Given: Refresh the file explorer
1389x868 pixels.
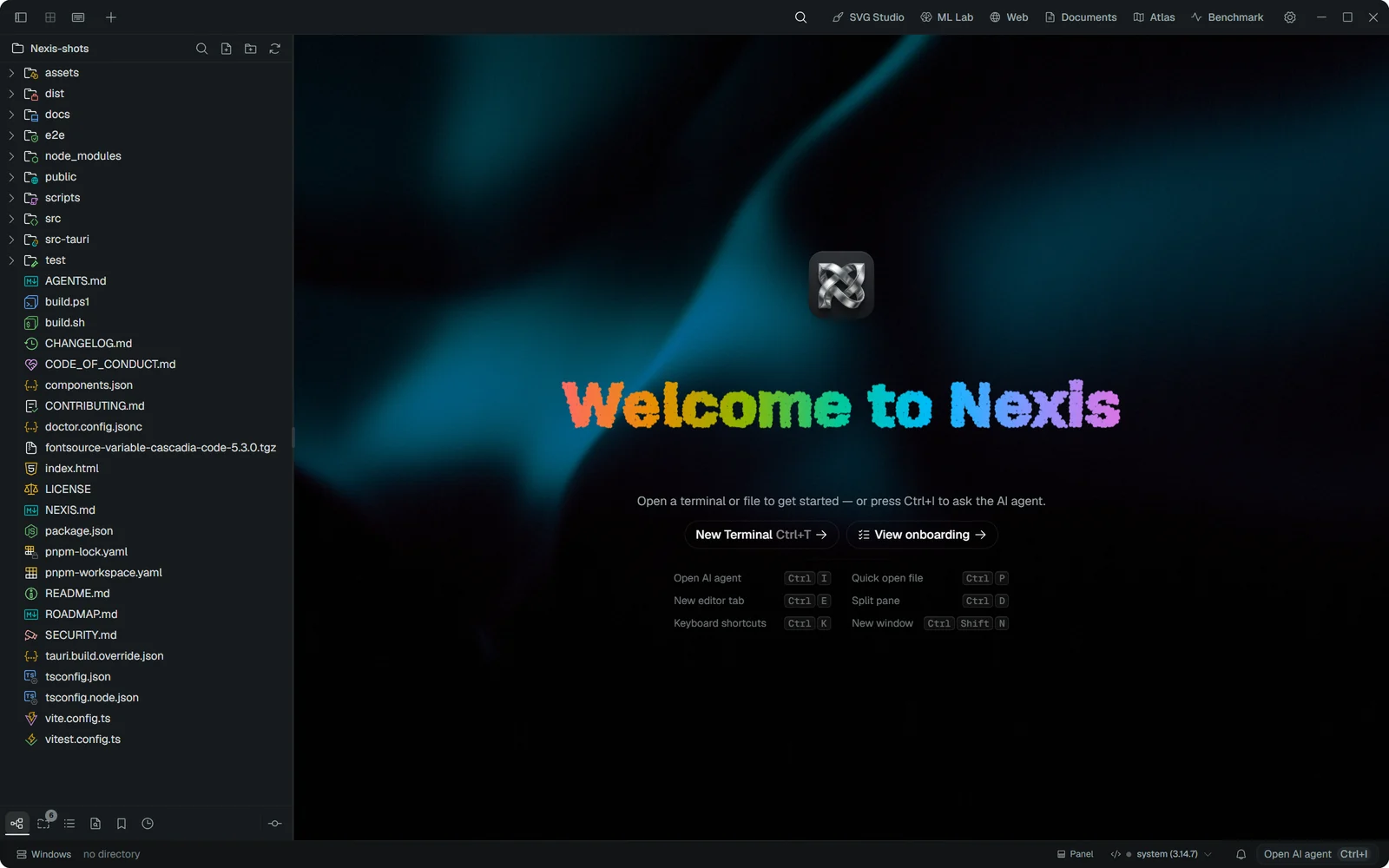Looking at the screenshot, I should 274,49.
